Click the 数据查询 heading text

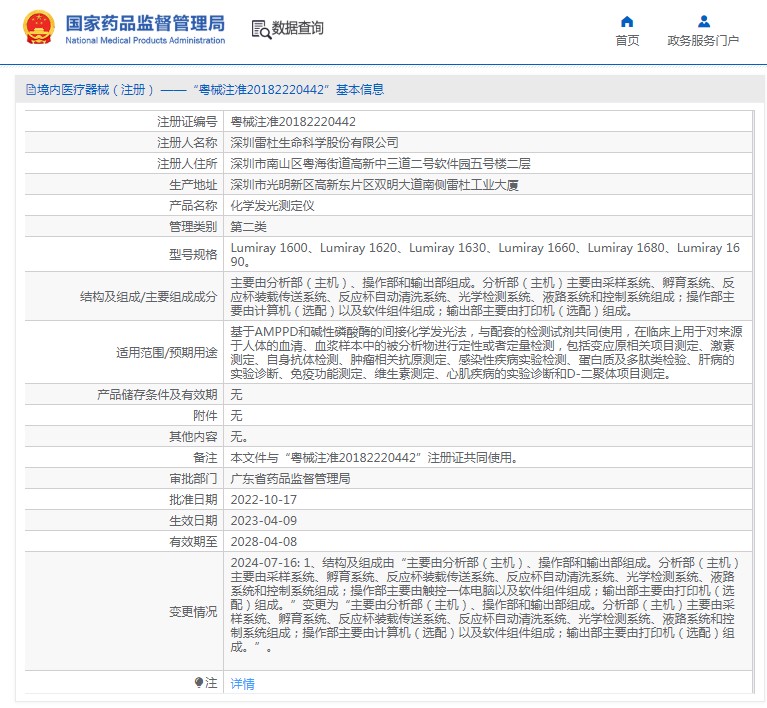(x=297, y=28)
